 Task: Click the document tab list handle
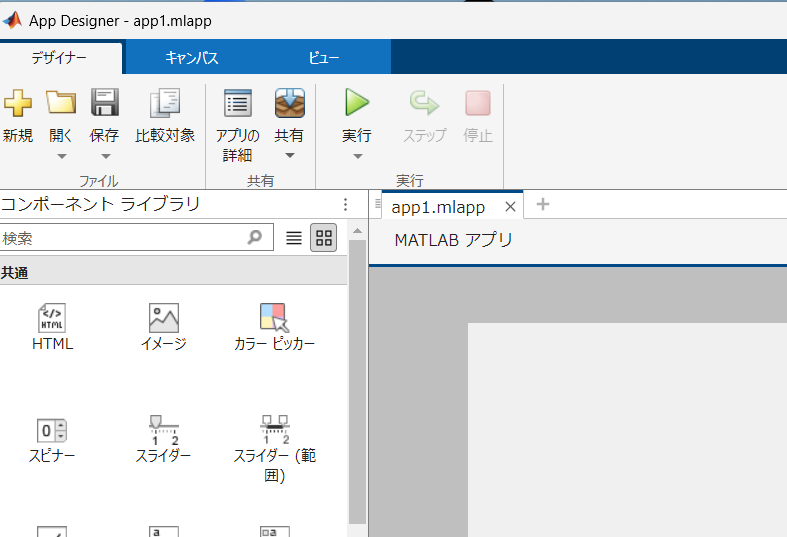pyautogui.click(x=378, y=203)
